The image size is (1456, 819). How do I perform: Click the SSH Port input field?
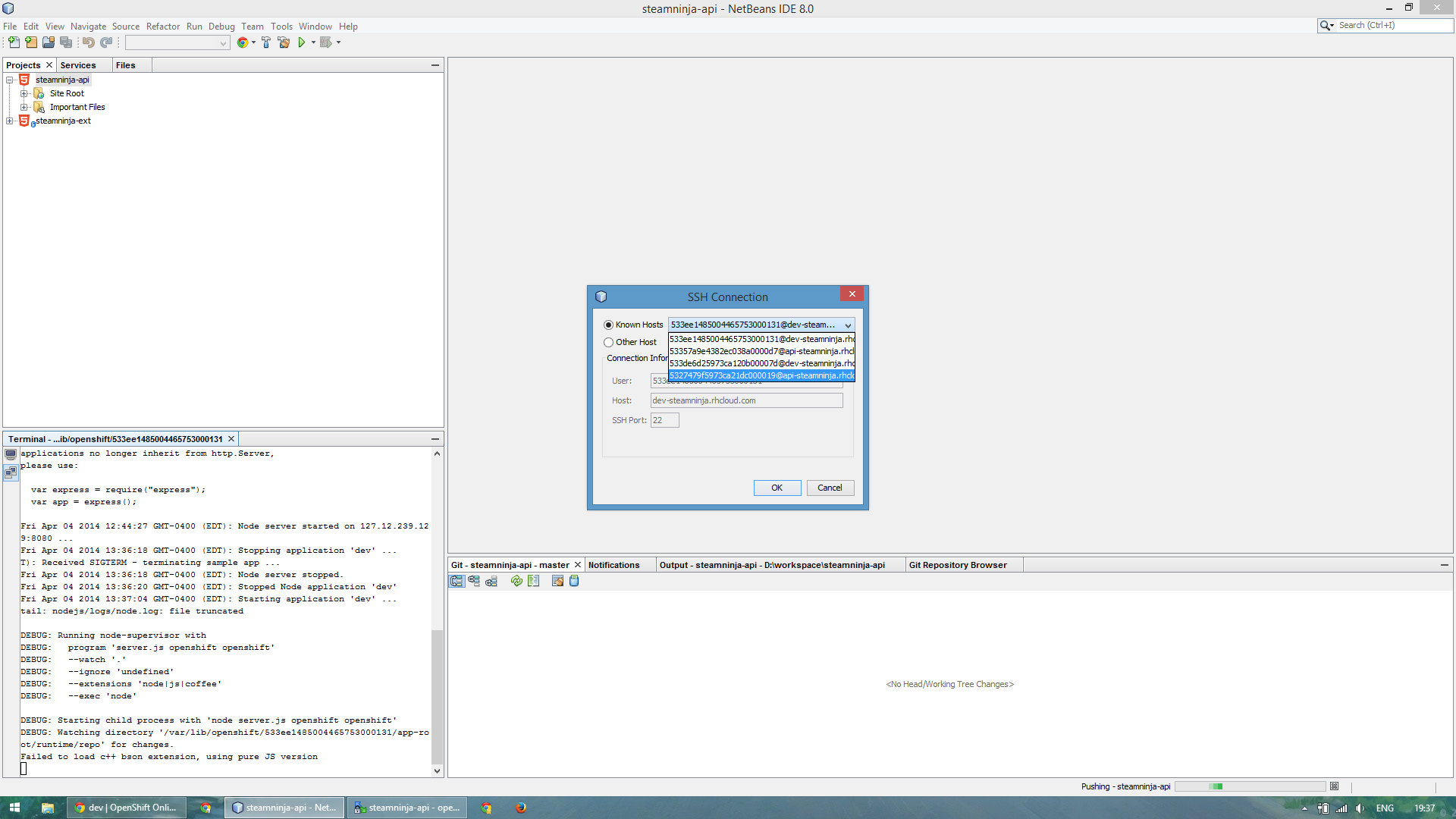pos(664,420)
